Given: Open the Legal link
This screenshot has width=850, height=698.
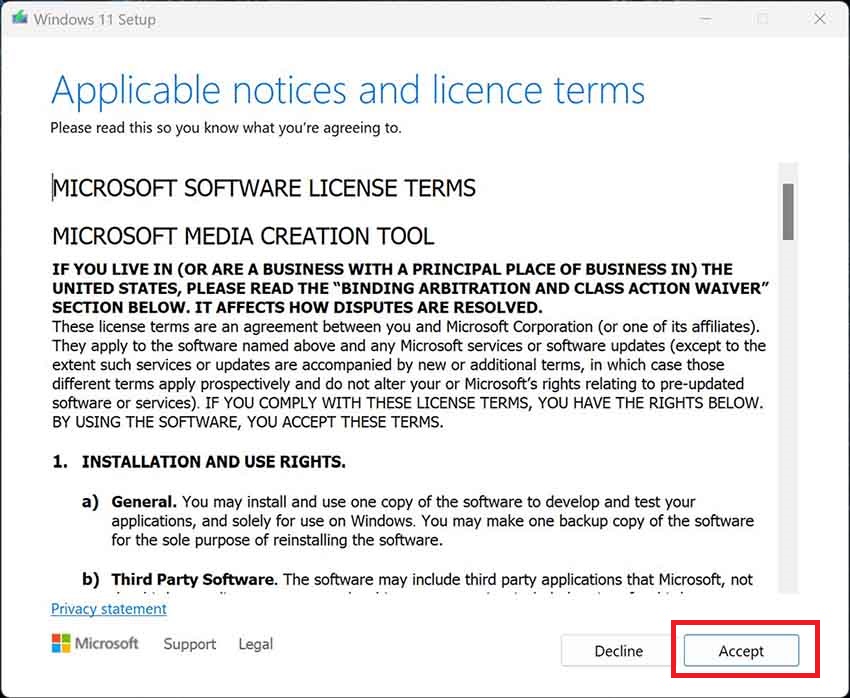Looking at the screenshot, I should [x=255, y=644].
